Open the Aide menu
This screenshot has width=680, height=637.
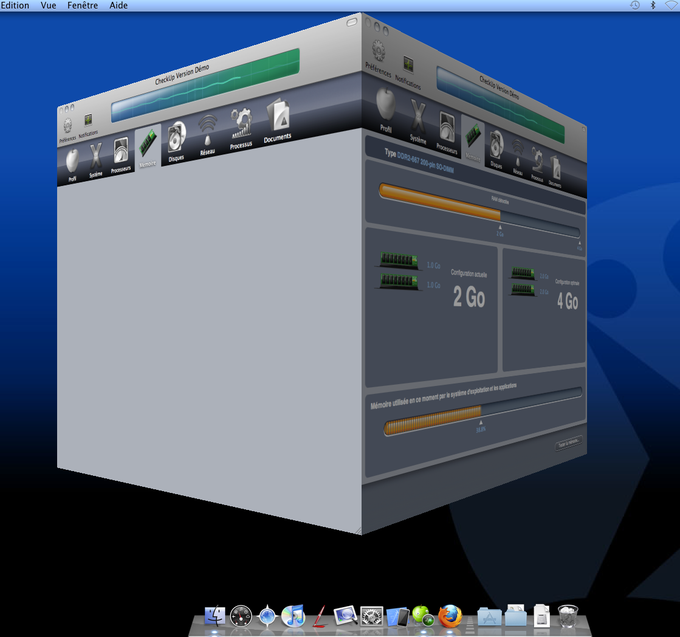pos(118,5)
